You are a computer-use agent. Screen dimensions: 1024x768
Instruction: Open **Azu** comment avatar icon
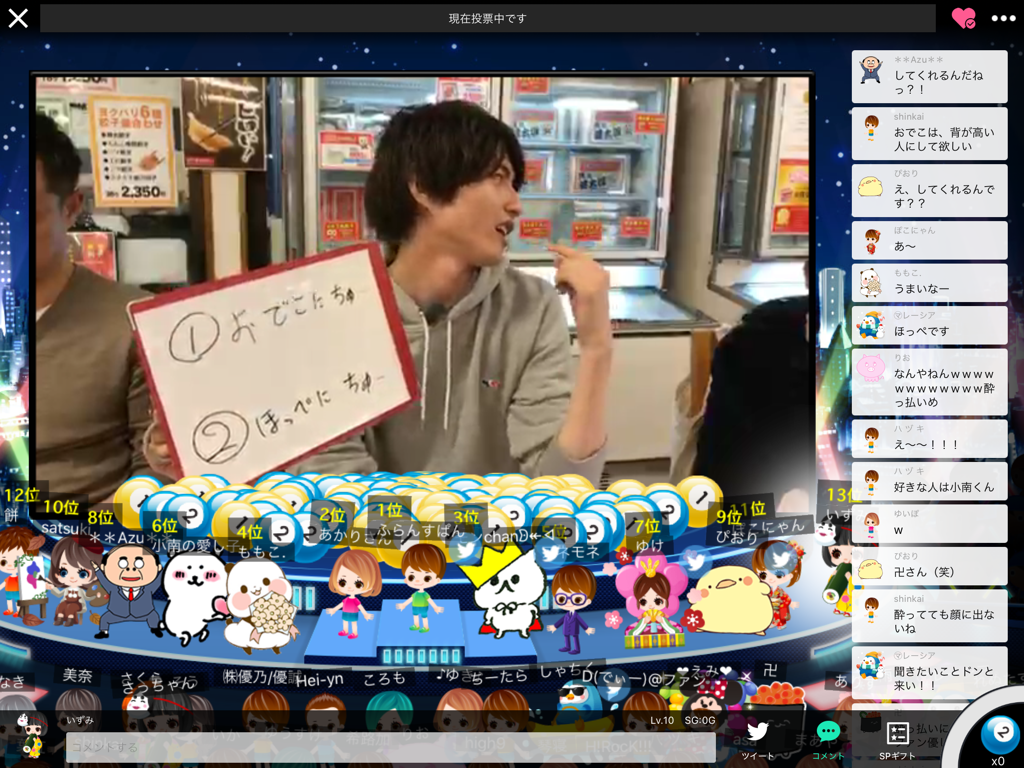[871, 70]
